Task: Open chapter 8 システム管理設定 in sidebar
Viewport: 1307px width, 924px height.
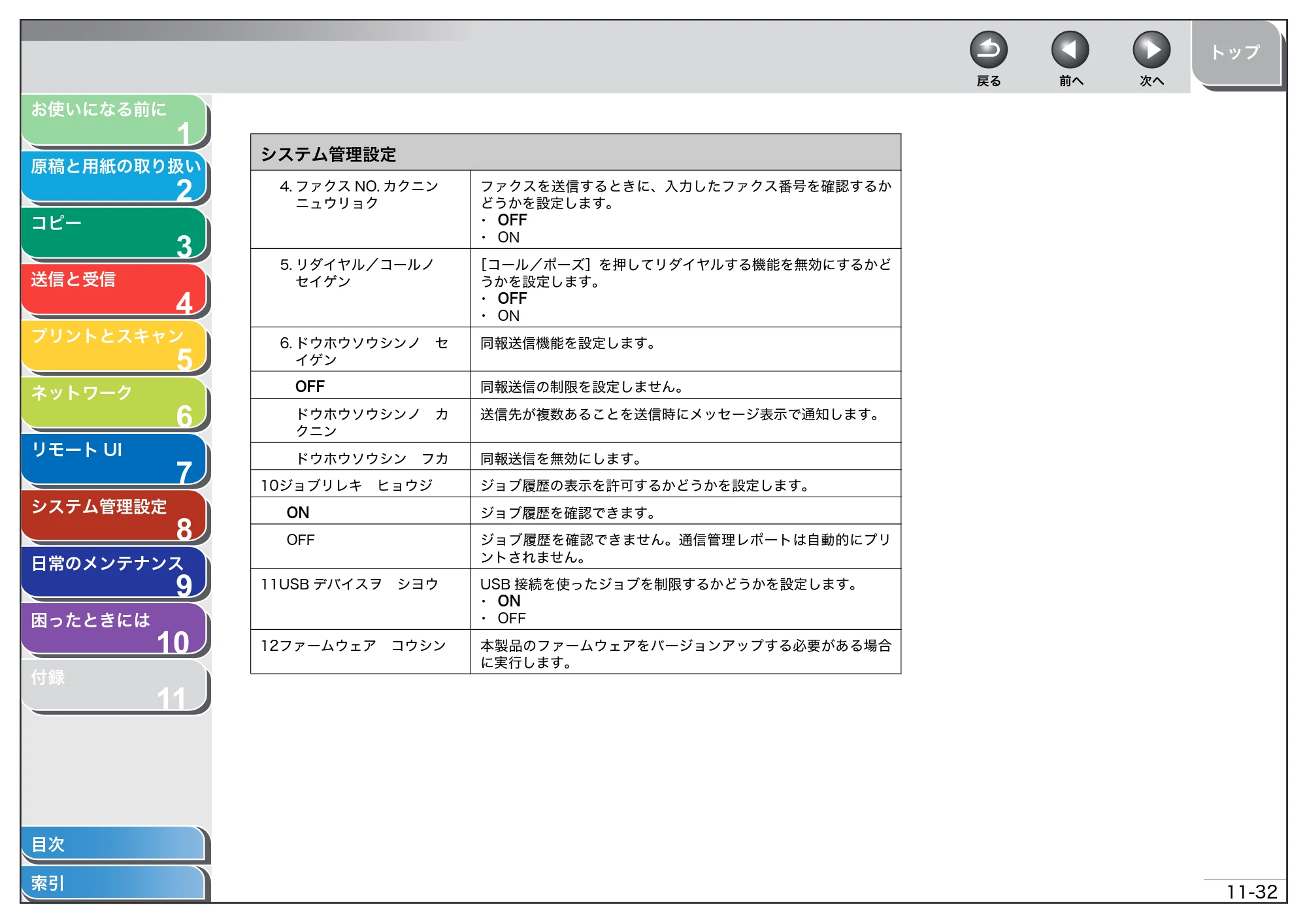Action: point(114,517)
